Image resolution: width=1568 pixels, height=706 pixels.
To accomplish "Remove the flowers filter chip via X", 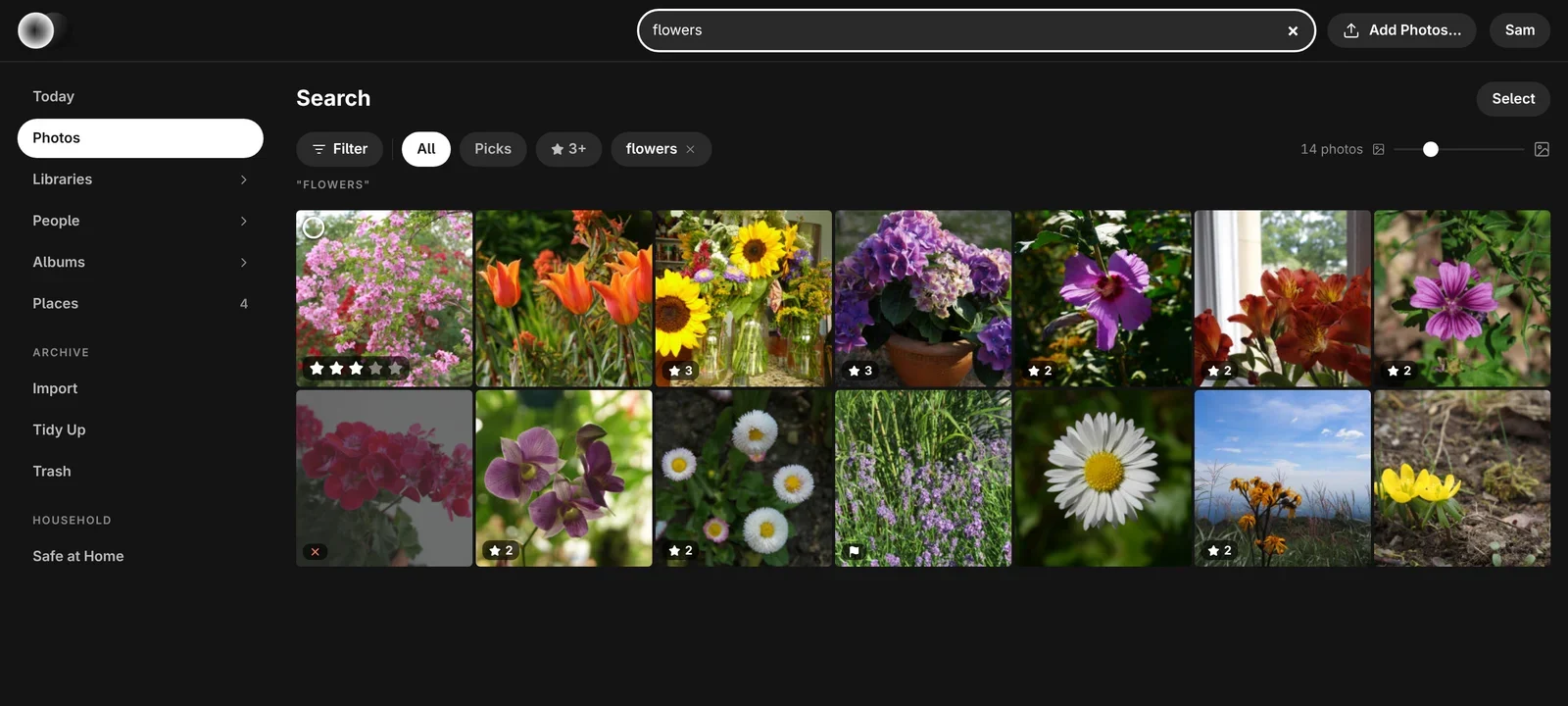I will coord(690,149).
